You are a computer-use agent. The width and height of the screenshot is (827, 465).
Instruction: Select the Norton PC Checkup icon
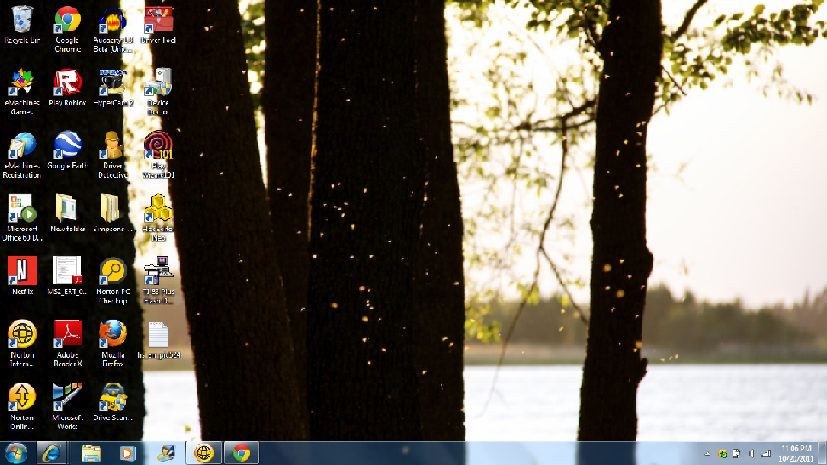[x=112, y=270]
